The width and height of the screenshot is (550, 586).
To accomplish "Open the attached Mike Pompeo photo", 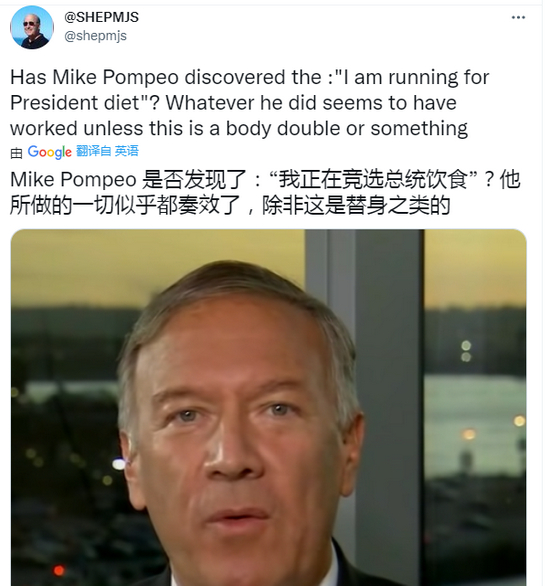I will [268, 407].
